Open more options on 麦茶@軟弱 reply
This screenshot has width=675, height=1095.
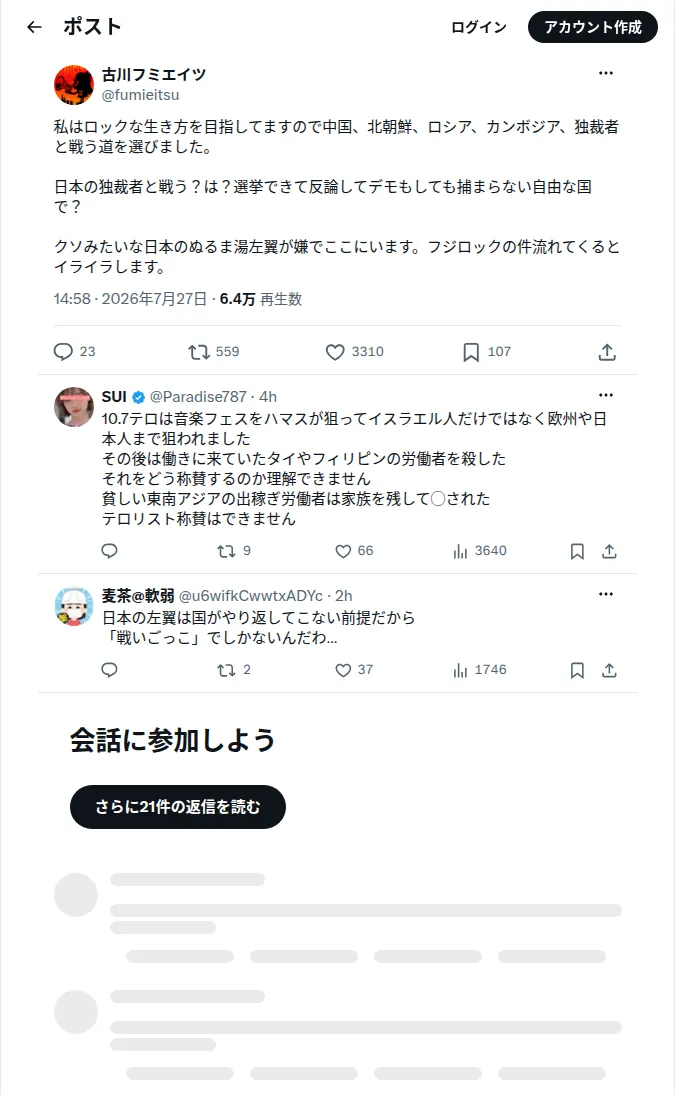pyautogui.click(x=606, y=594)
